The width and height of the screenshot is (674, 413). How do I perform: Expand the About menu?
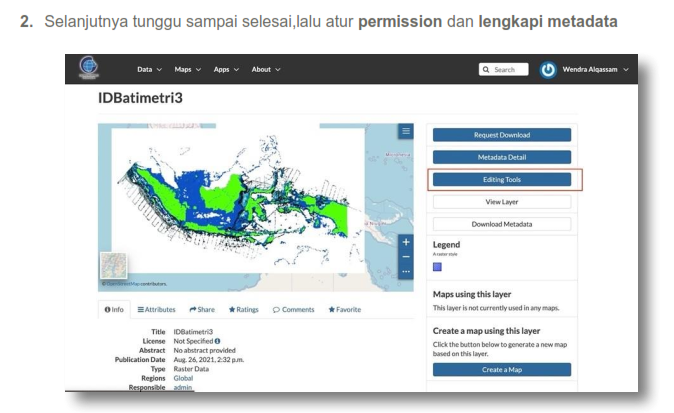tap(265, 69)
